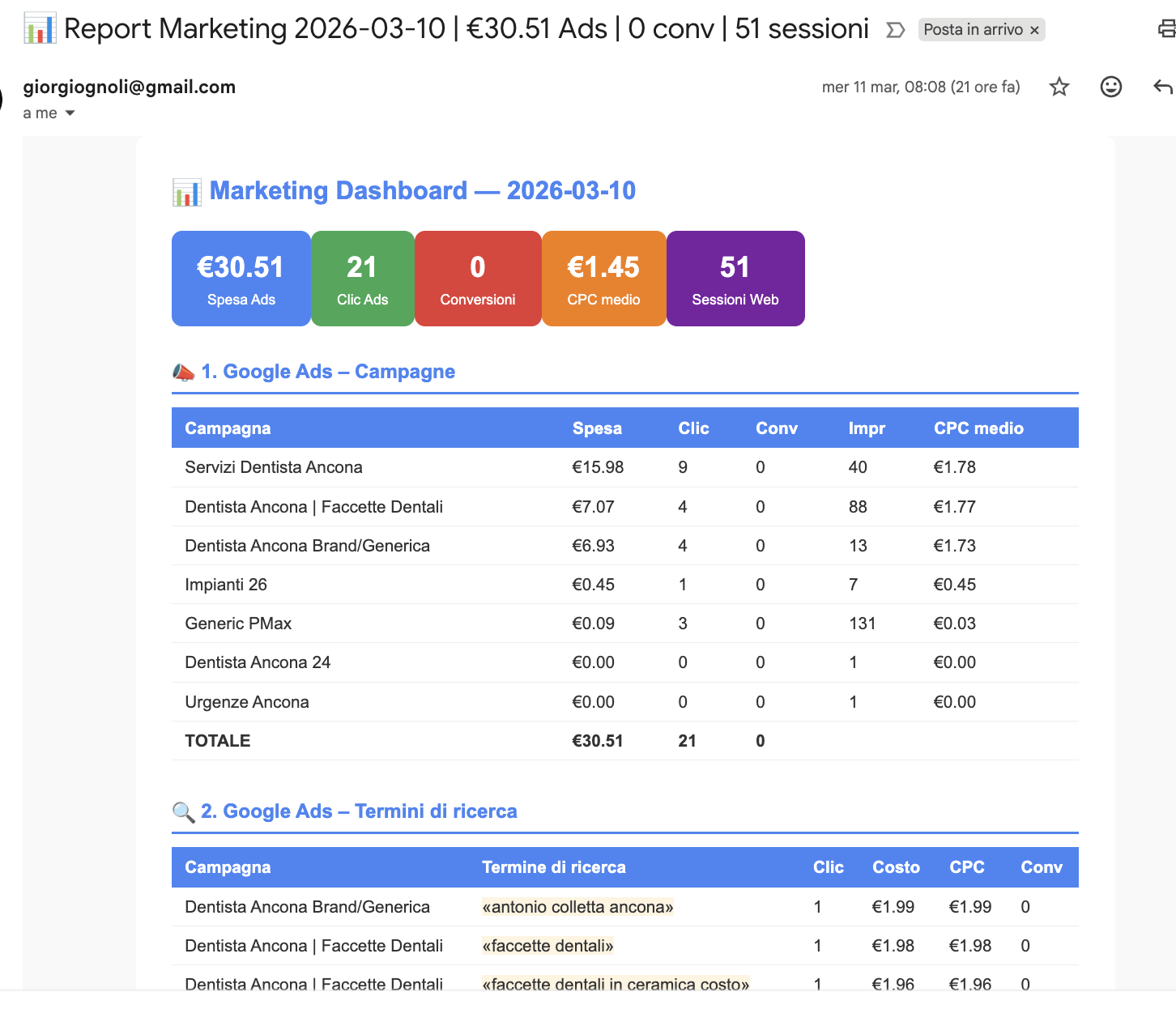Toggle the importance marker beside the subject
The width and height of the screenshot is (1176, 1009).
pyautogui.click(x=895, y=30)
